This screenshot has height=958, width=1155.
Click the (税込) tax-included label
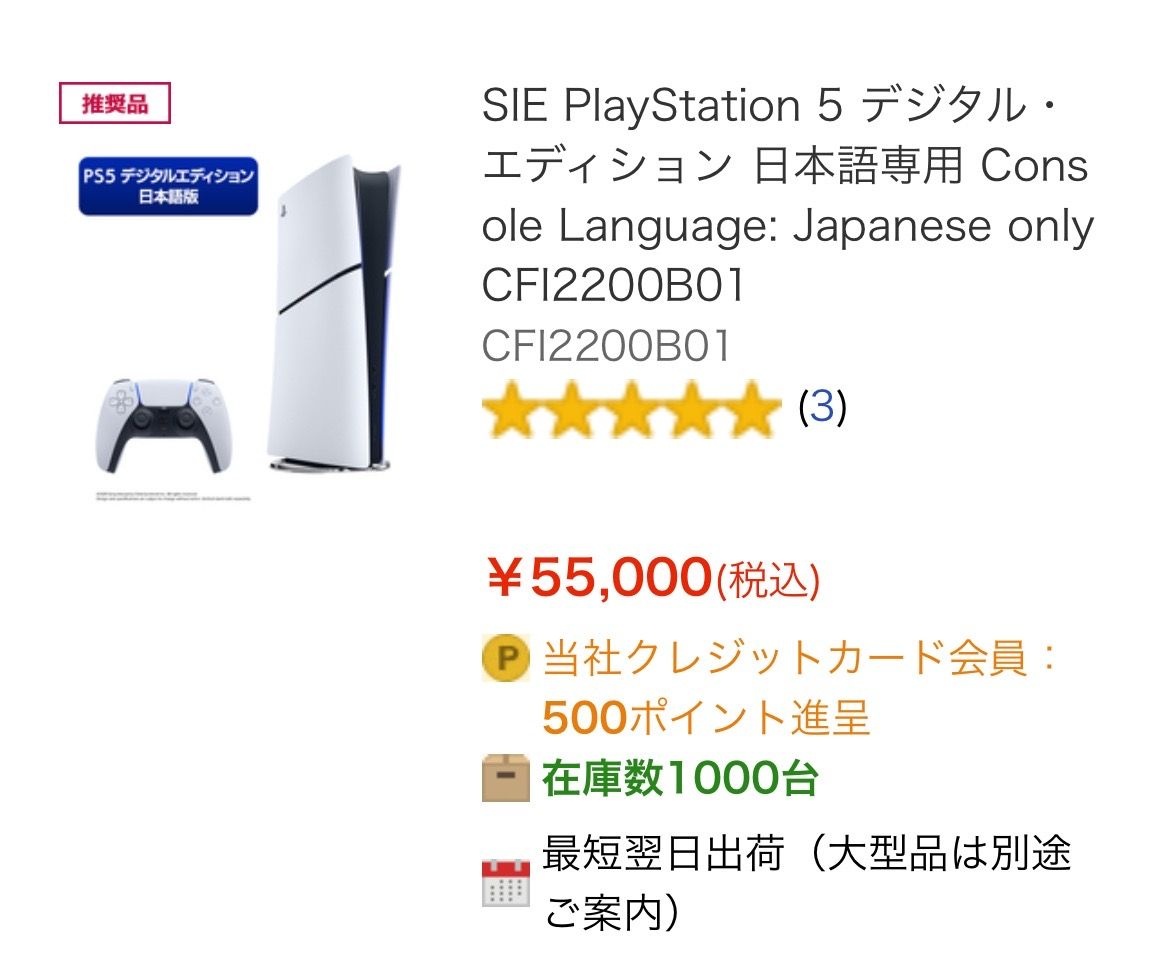click(768, 581)
